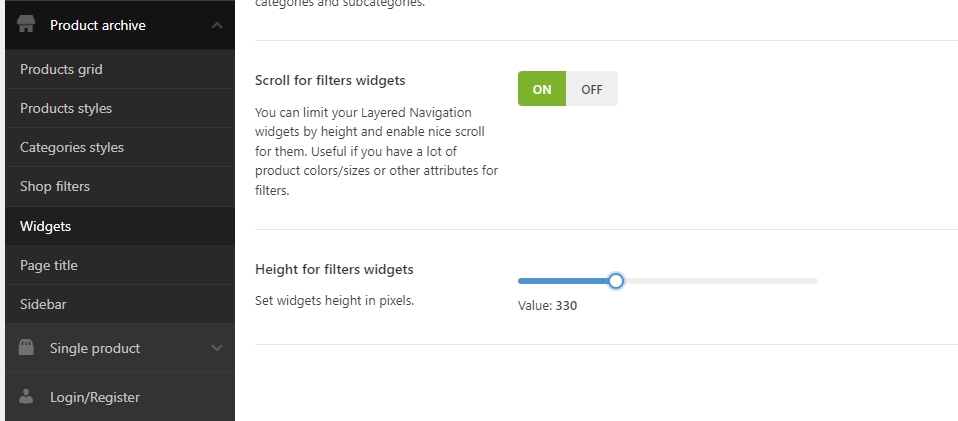Expand the Single product section chevron
Viewport: 958px width, 421px height.
(x=217, y=348)
